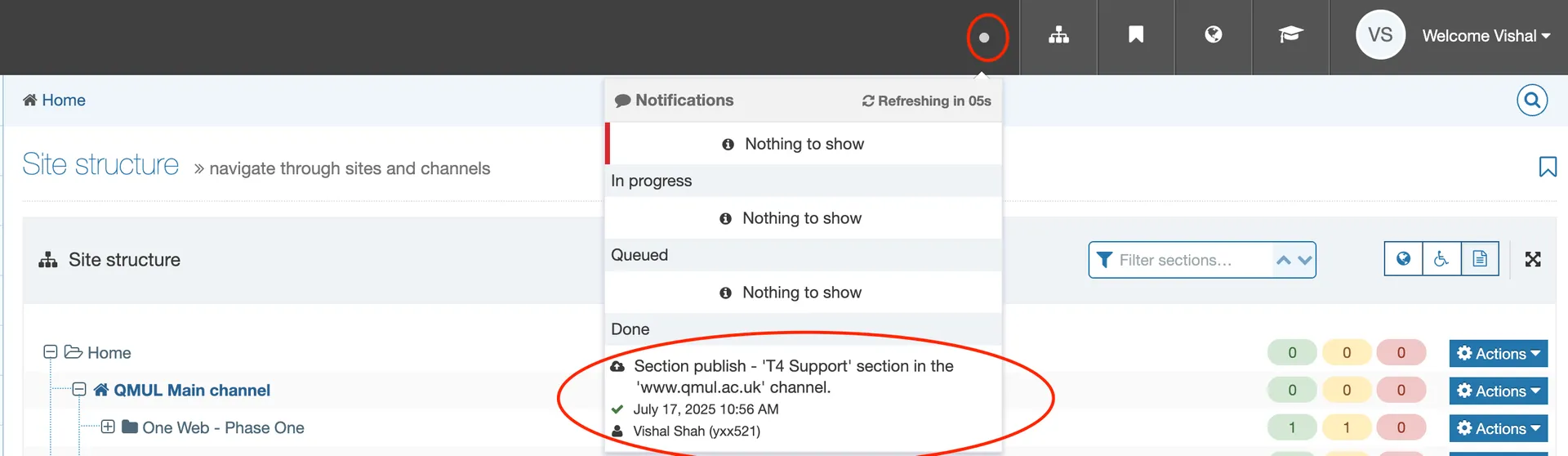Jump to previous filter match arrow
The width and height of the screenshot is (1568, 456).
(1284, 260)
